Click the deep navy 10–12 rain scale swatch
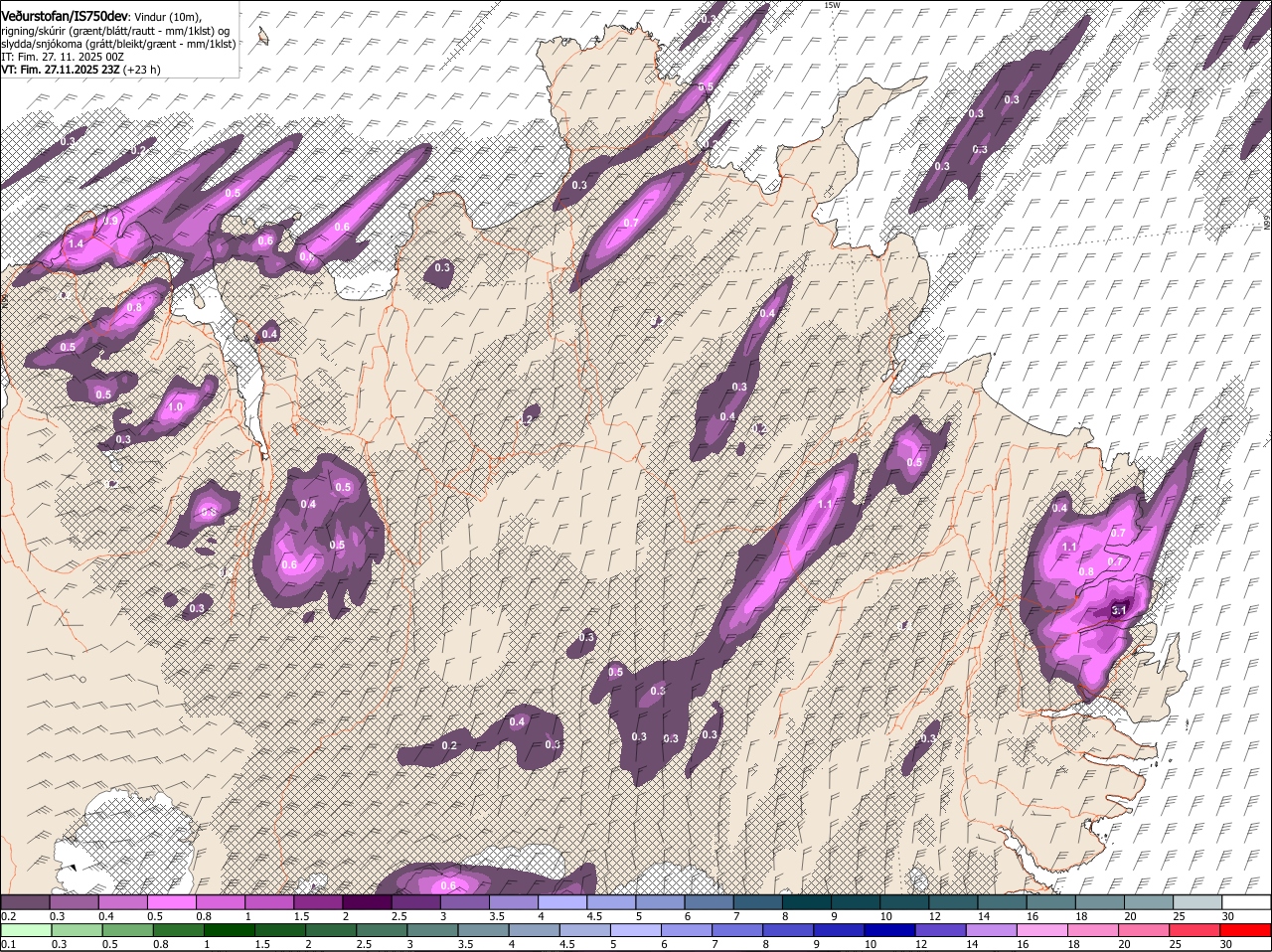This screenshot has width=1272, height=952. [x=890, y=930]
